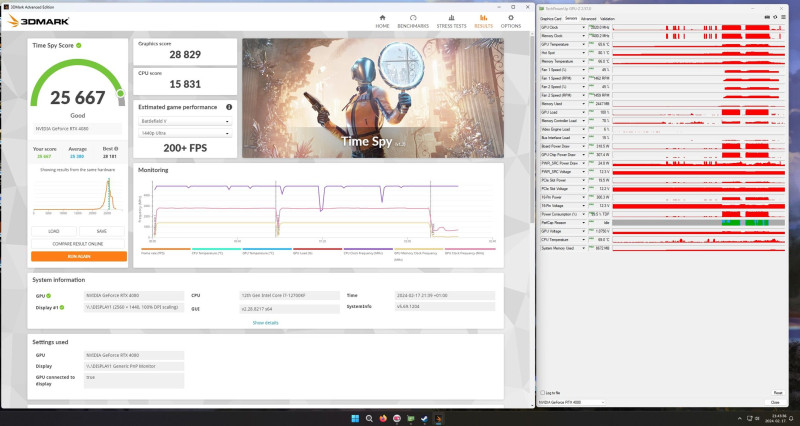This screenshot has width=800, height=426.
Task: Click the info icon next to Best score
Action: [x=116, y=149]
